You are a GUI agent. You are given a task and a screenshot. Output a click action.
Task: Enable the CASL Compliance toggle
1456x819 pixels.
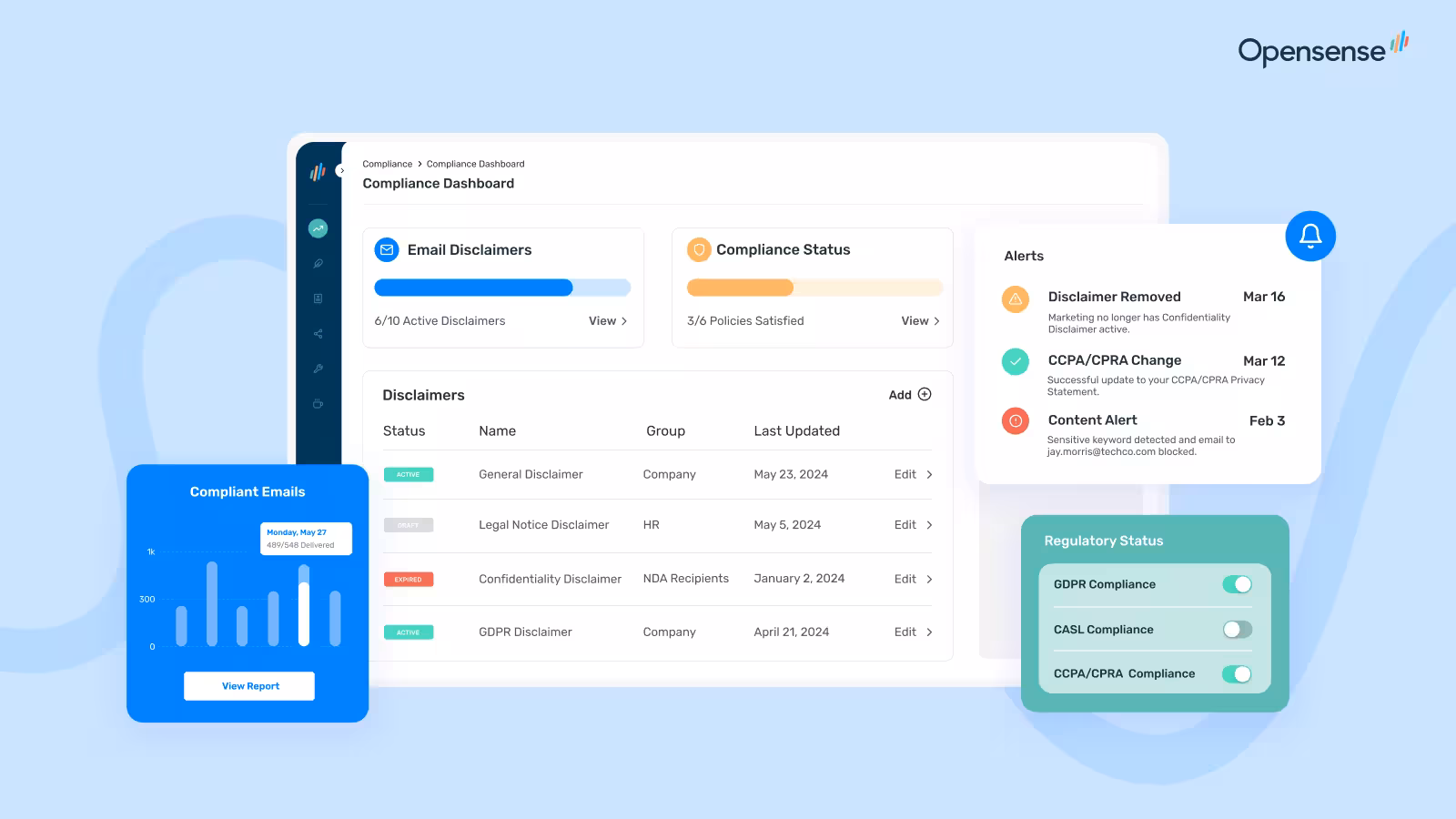(1237, 630)
